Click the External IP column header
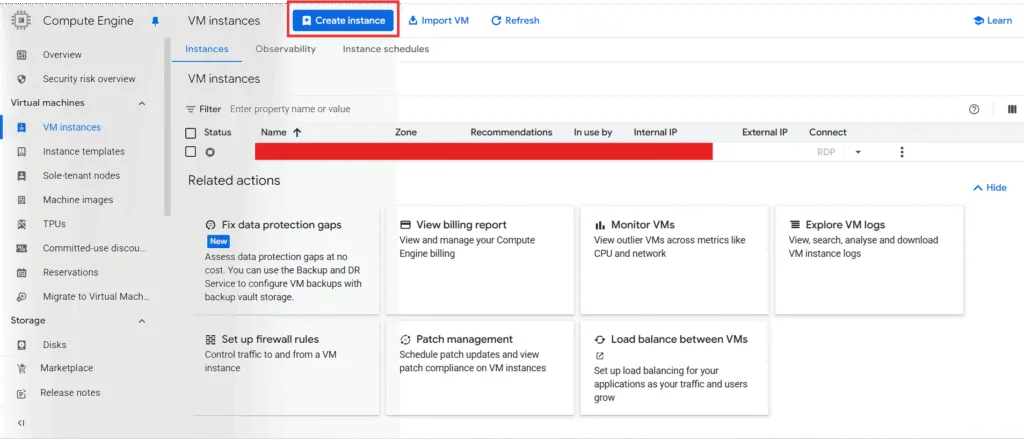1024x439 pixels. click(765, 133)
